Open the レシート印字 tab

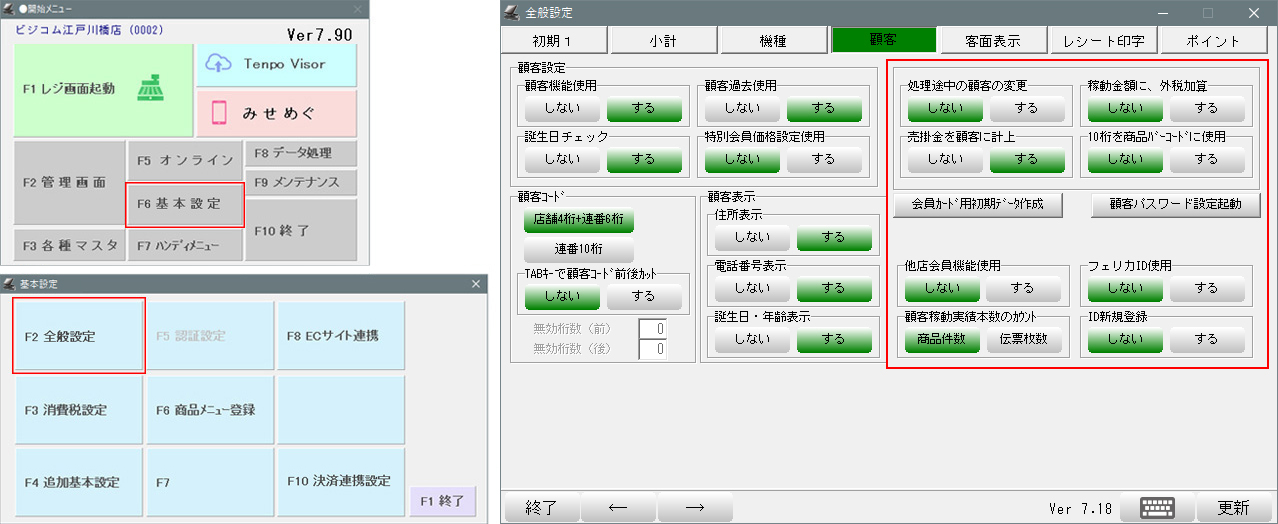(1103, 40)
